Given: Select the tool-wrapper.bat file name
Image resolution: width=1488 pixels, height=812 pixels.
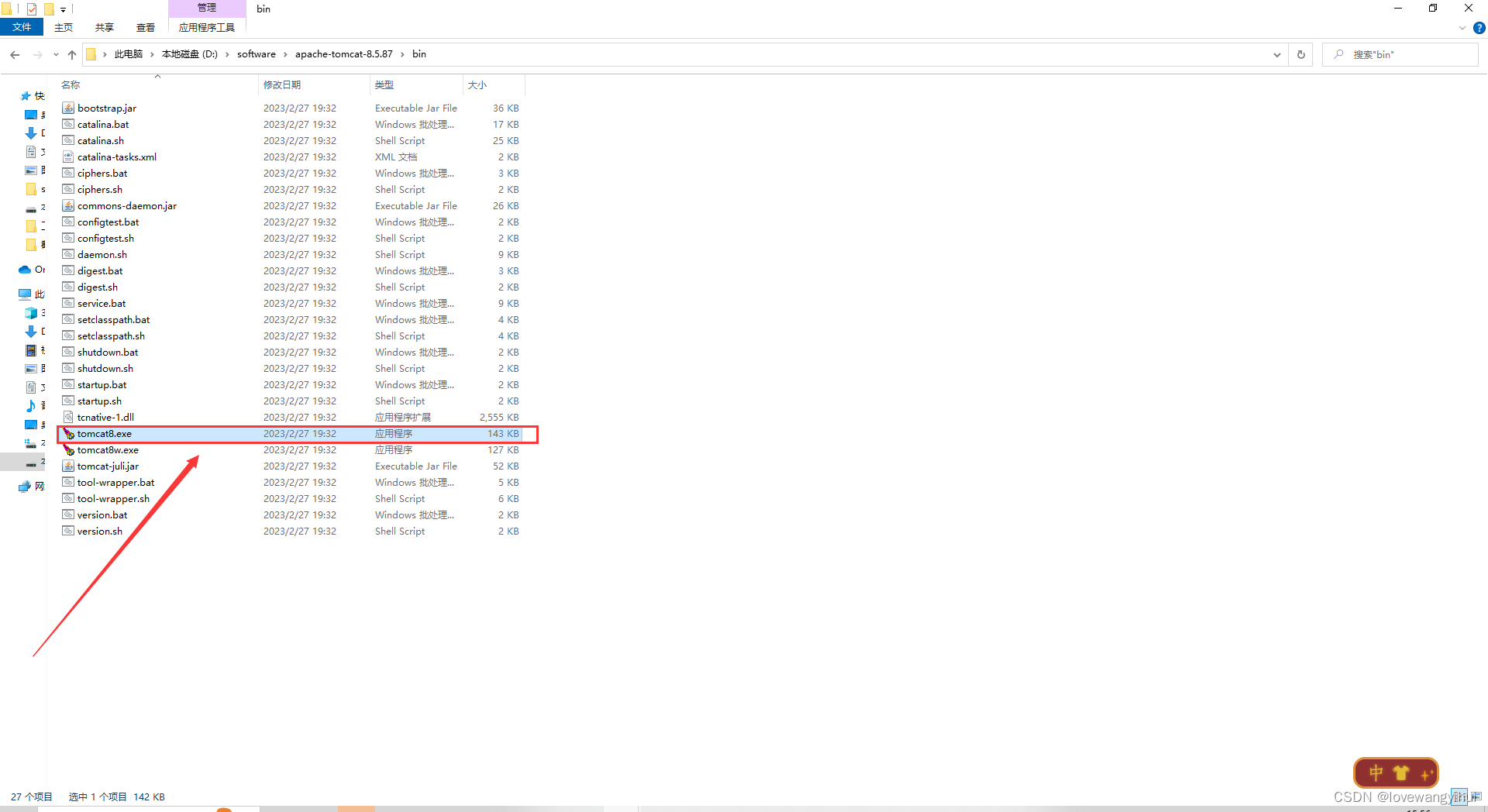Looking at the screenshot, I should tap(116, 482).
